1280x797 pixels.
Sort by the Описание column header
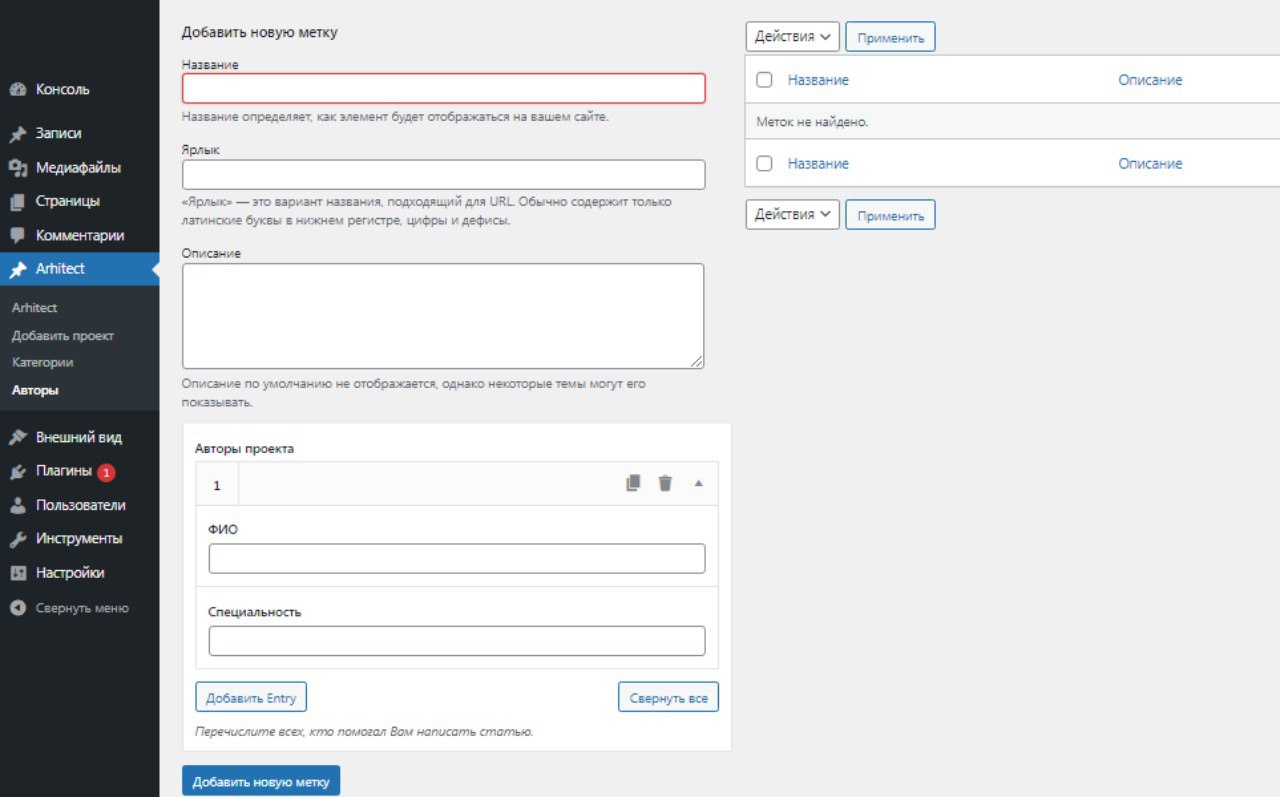pos(1150,80)
